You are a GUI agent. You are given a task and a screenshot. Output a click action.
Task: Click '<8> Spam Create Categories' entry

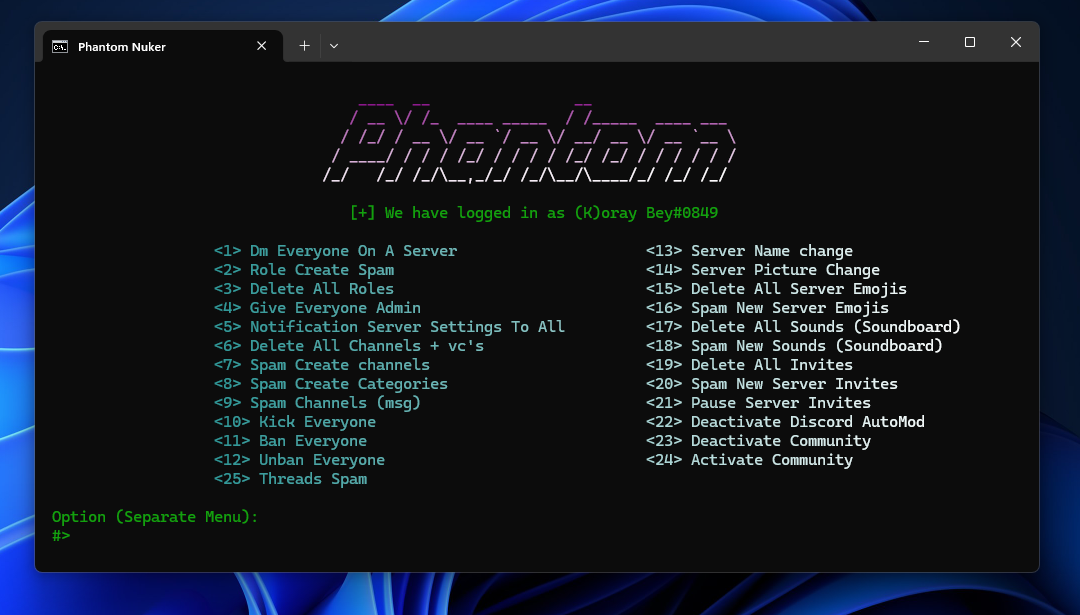pyautogui.click(x=331, y=384)
